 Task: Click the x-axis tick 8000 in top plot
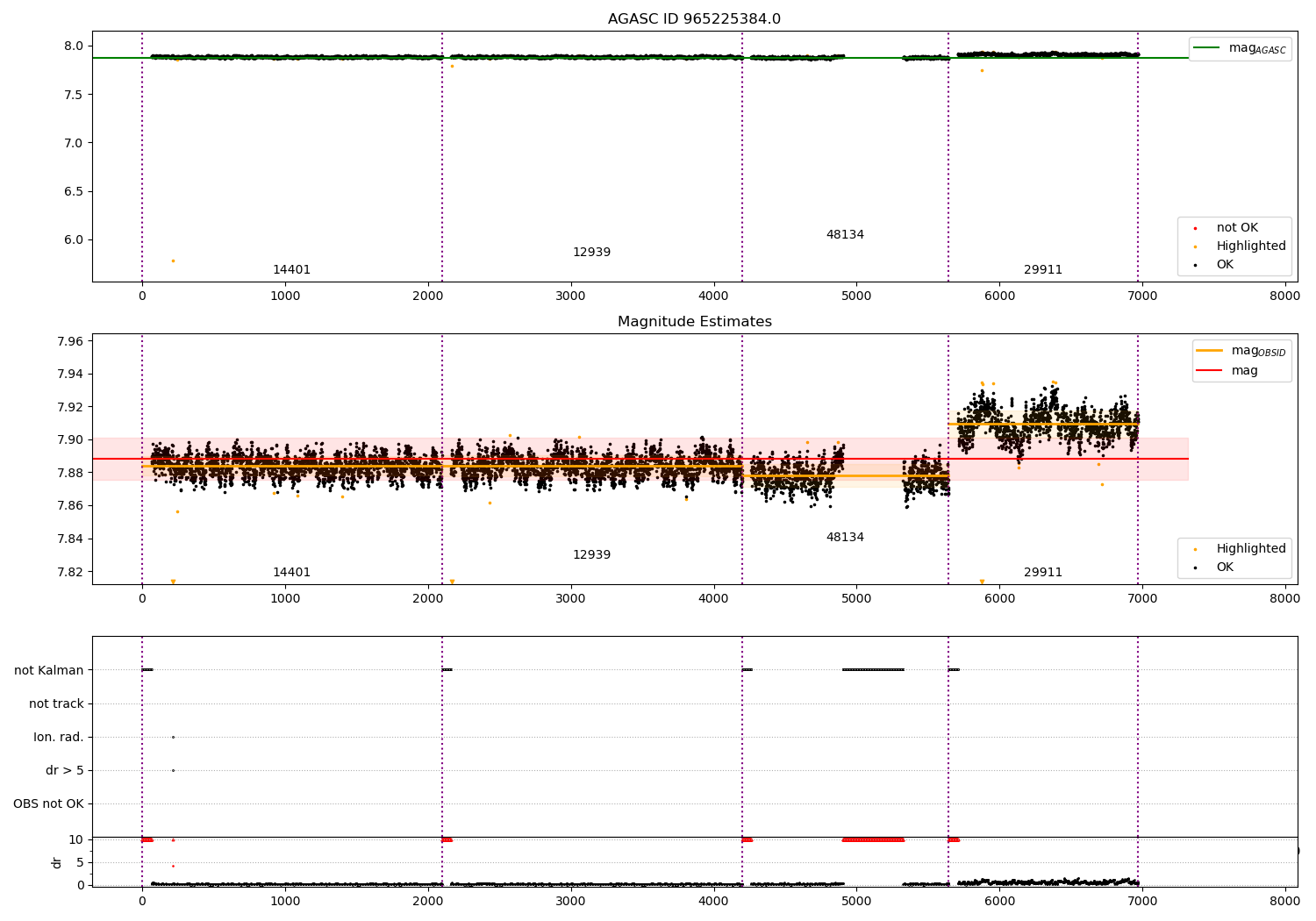[1285, 296]
